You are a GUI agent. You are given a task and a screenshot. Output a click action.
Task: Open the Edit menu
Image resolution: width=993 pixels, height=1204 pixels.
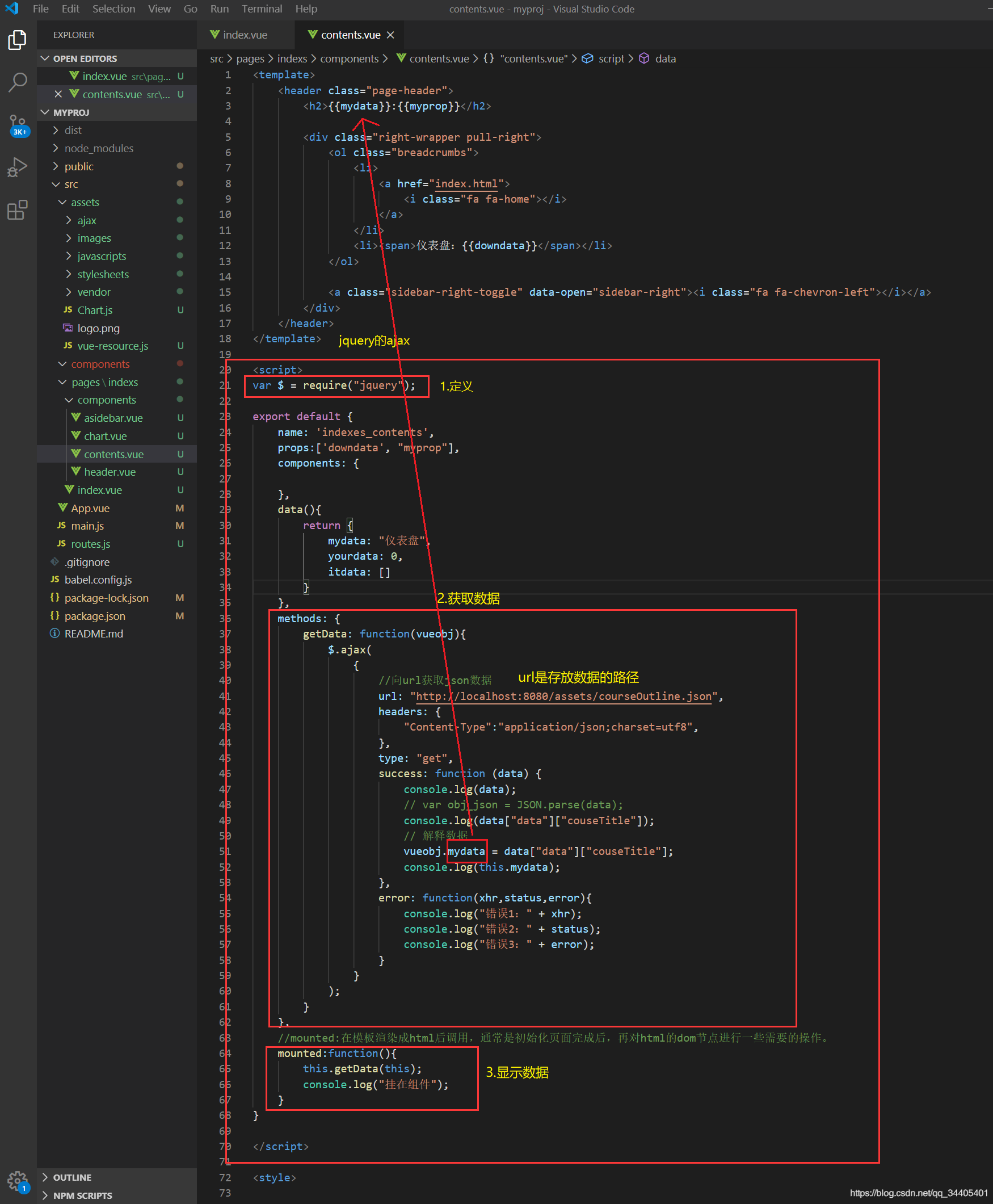70,9
